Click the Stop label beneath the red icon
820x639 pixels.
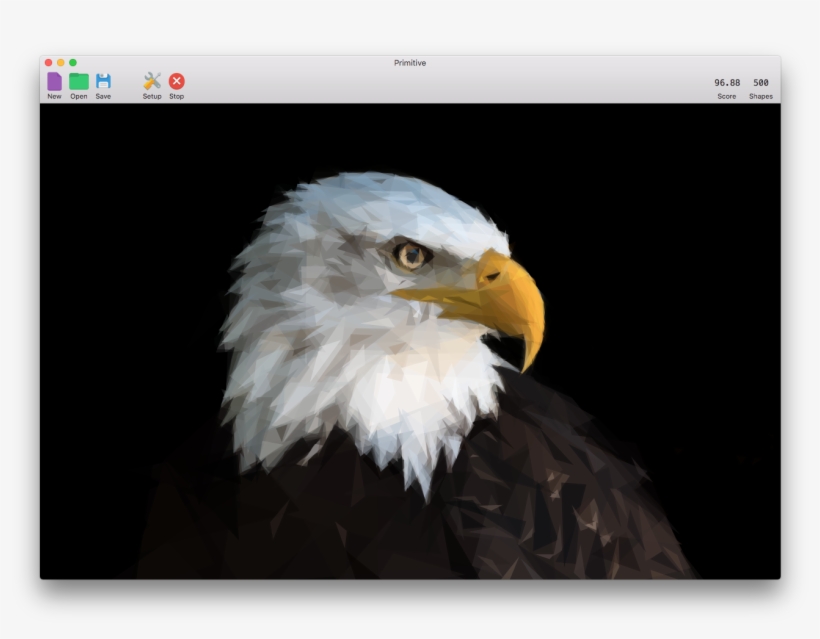click(177, 96)
